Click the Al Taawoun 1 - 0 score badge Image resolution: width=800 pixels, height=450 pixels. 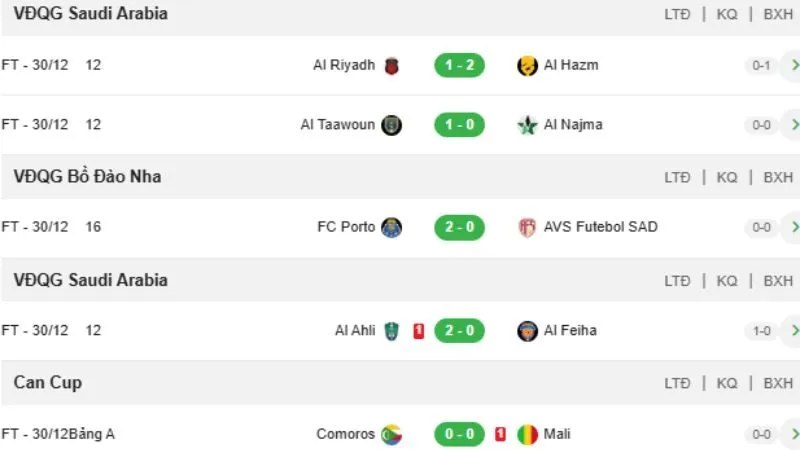coord(460,125)
